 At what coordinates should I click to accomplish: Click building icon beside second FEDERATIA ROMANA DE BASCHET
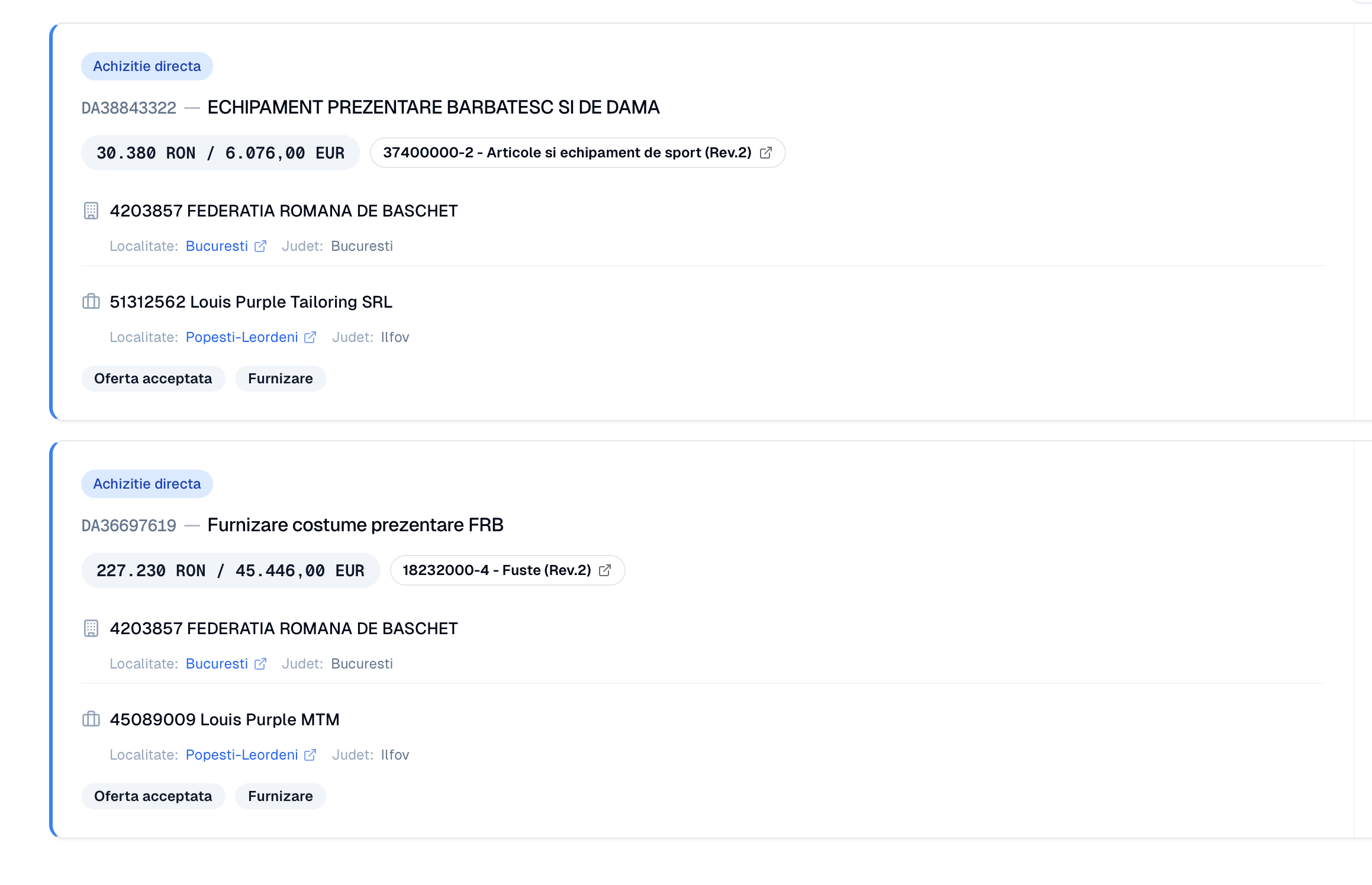point(91,628)
